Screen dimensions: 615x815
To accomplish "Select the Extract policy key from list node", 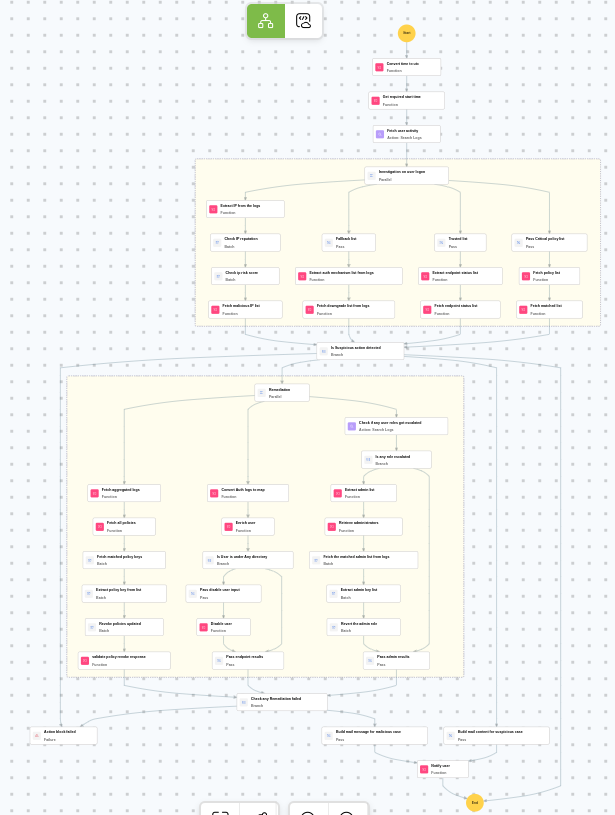I will (x=124, y=594).
